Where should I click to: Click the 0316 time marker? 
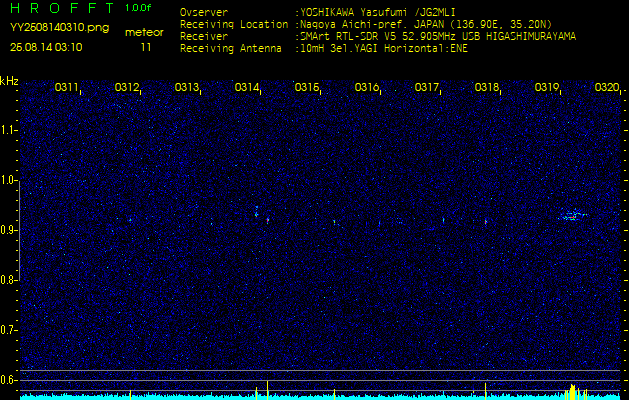coord(367,87)
